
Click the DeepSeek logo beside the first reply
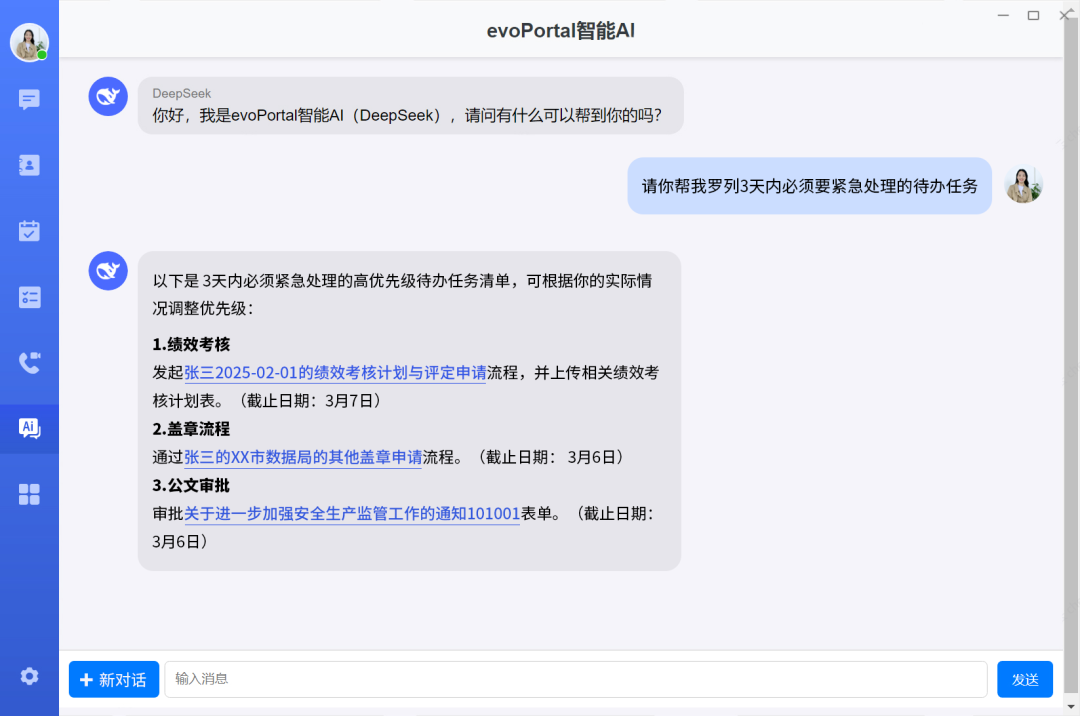tap(108, 96)
